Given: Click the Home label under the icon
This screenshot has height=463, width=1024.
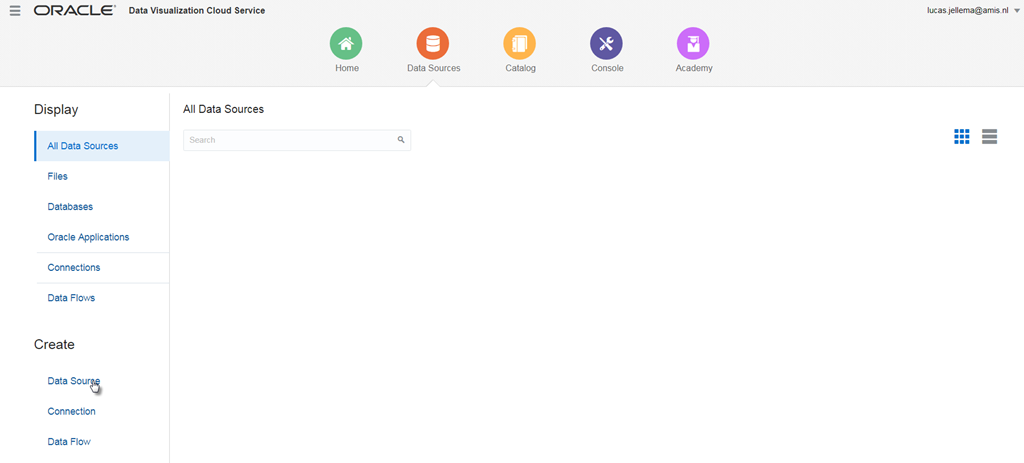Looking at the screenshot, I should tap(347, 68).
